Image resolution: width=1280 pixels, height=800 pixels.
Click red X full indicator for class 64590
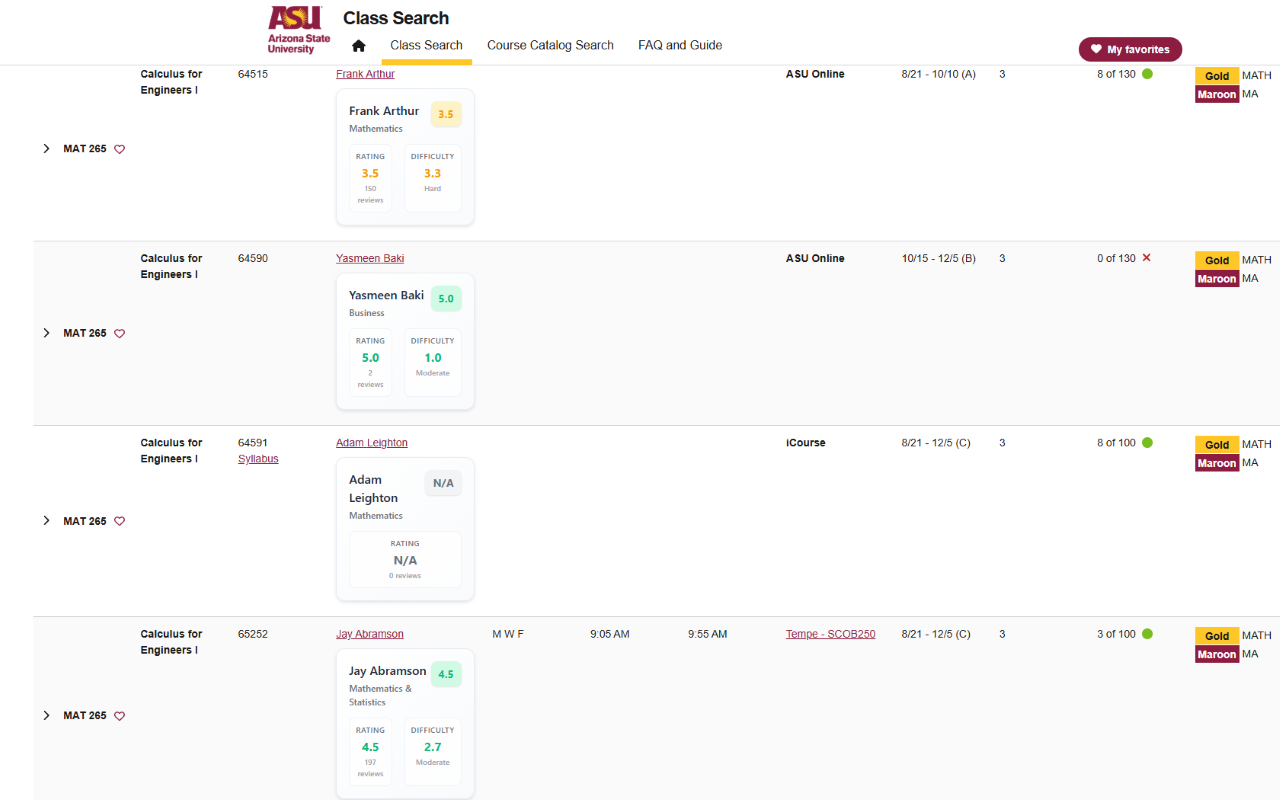pos(1146,258)
